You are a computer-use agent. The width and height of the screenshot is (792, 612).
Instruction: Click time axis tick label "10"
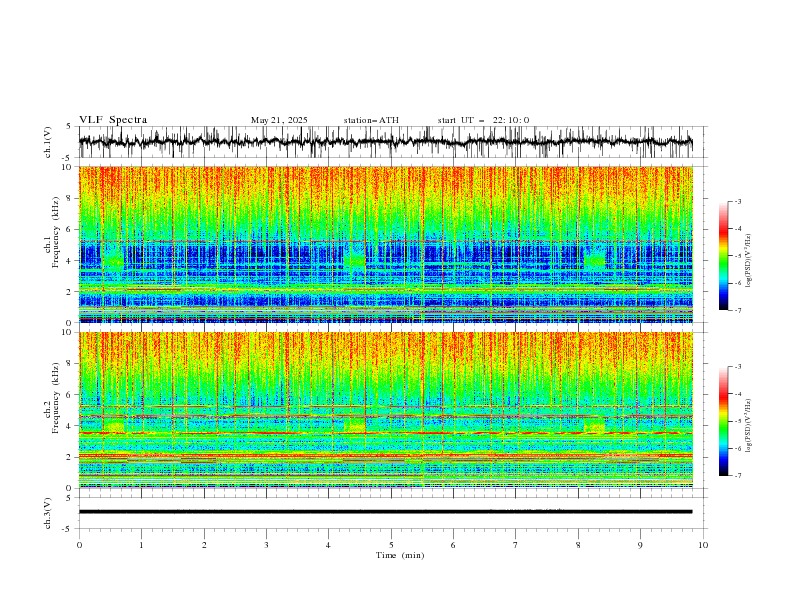pos(703,545)
